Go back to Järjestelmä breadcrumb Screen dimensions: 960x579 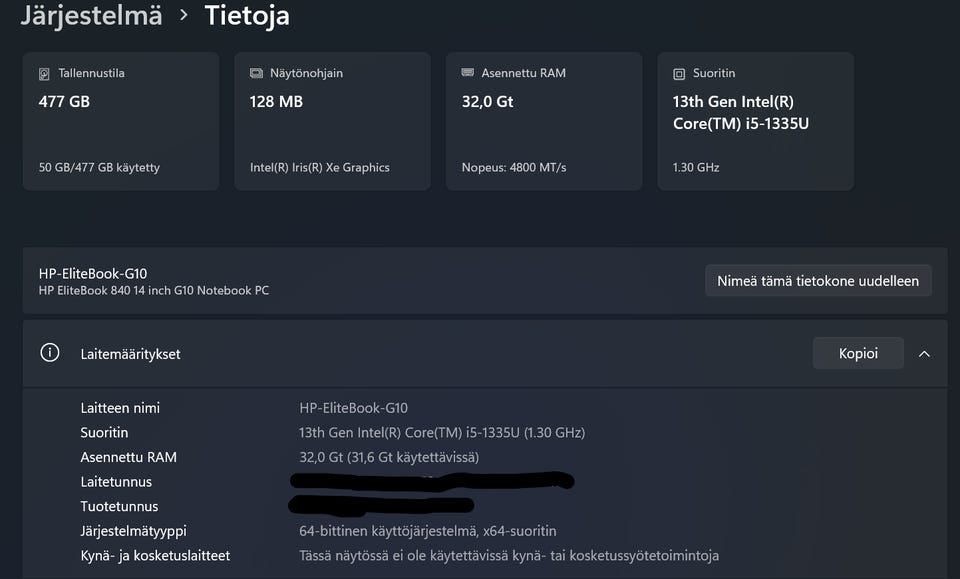(91, 15)
